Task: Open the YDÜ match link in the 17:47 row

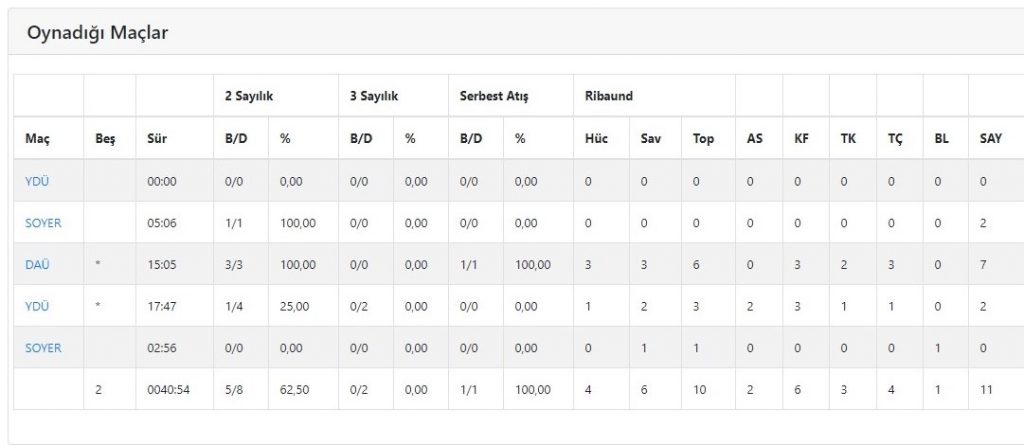Action: 37,306
